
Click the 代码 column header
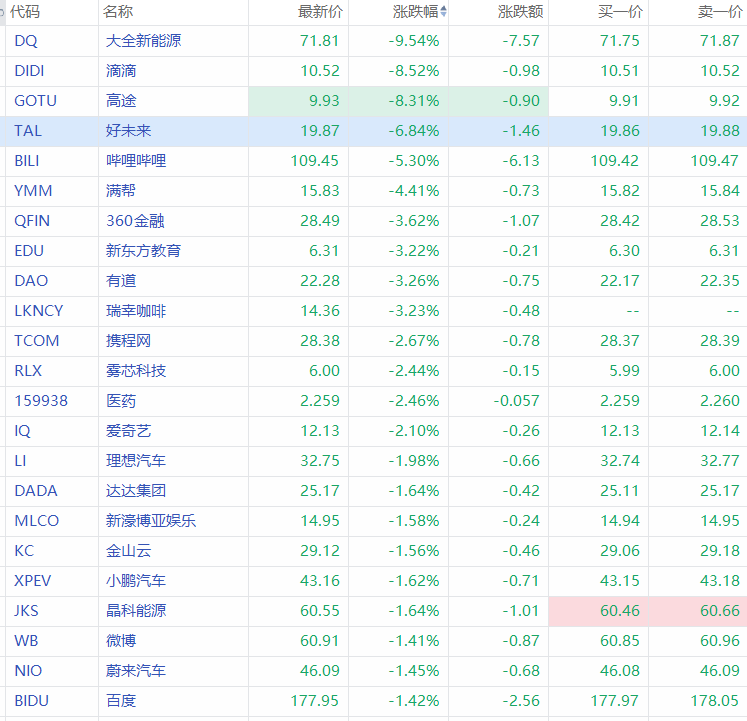25,12
